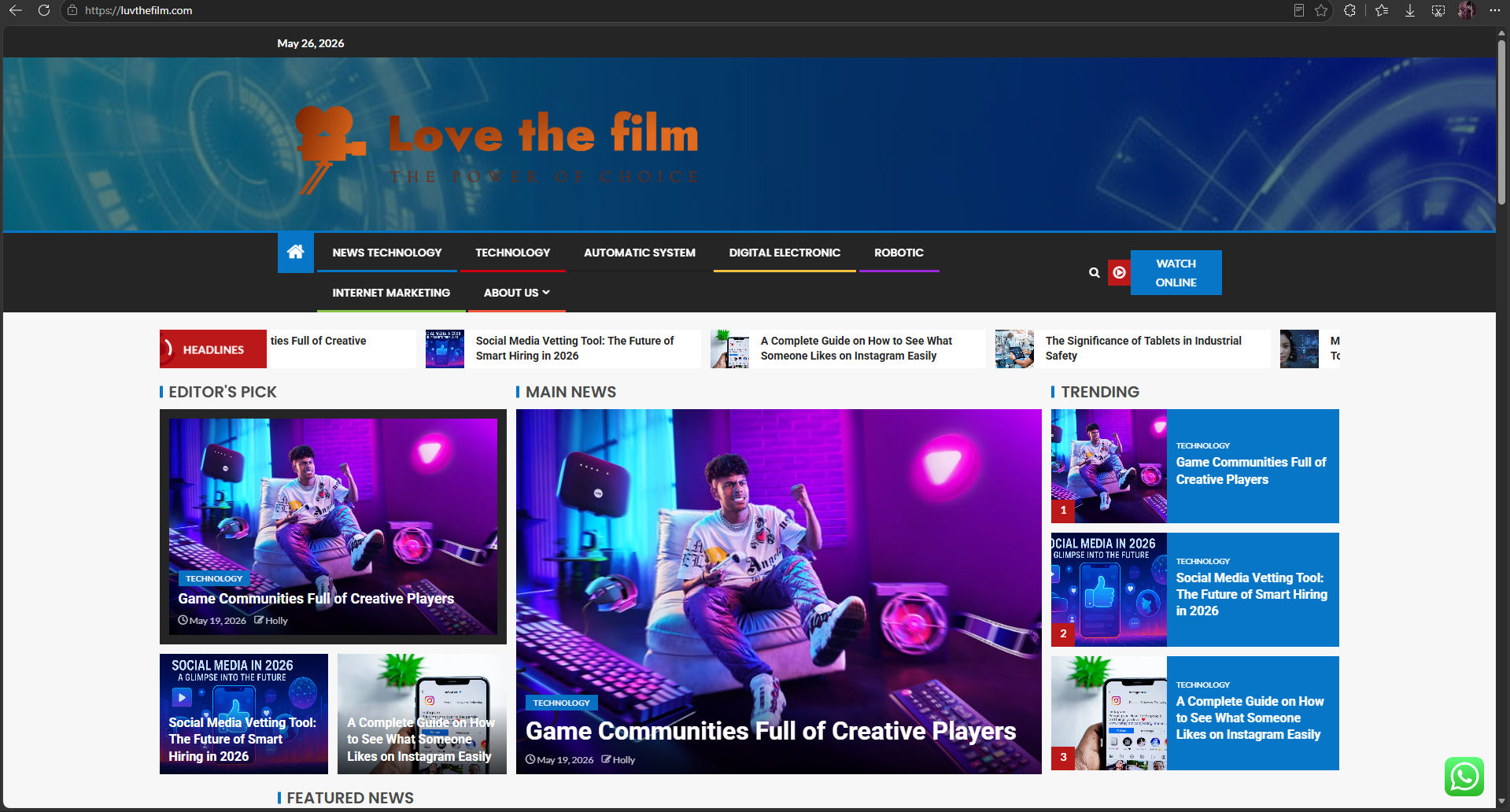Open the Internet Marketing menu item
The height and width of the screenshot is (812, 1510).
click(391, 293)
